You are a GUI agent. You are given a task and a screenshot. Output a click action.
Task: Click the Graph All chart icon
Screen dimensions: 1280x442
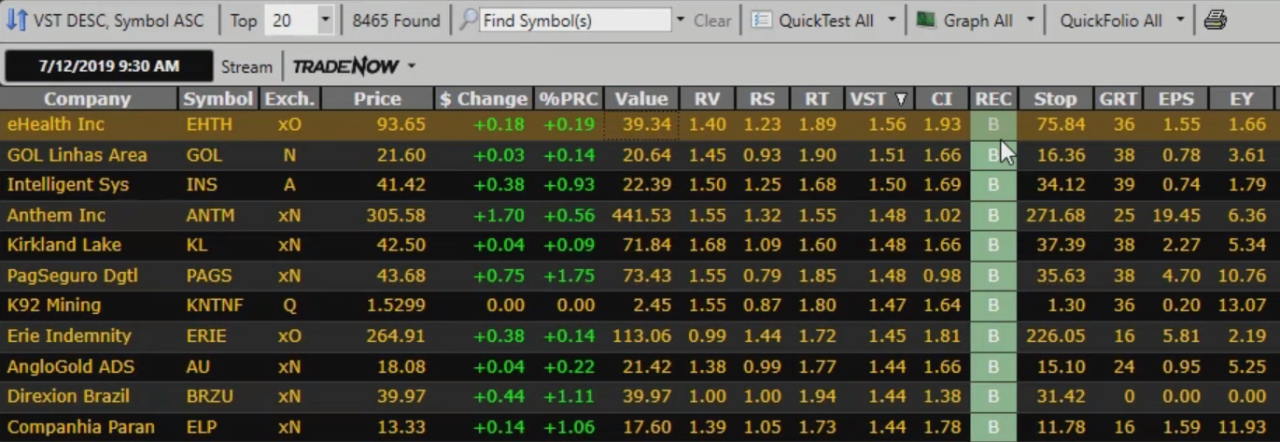[x=927, y=20]
